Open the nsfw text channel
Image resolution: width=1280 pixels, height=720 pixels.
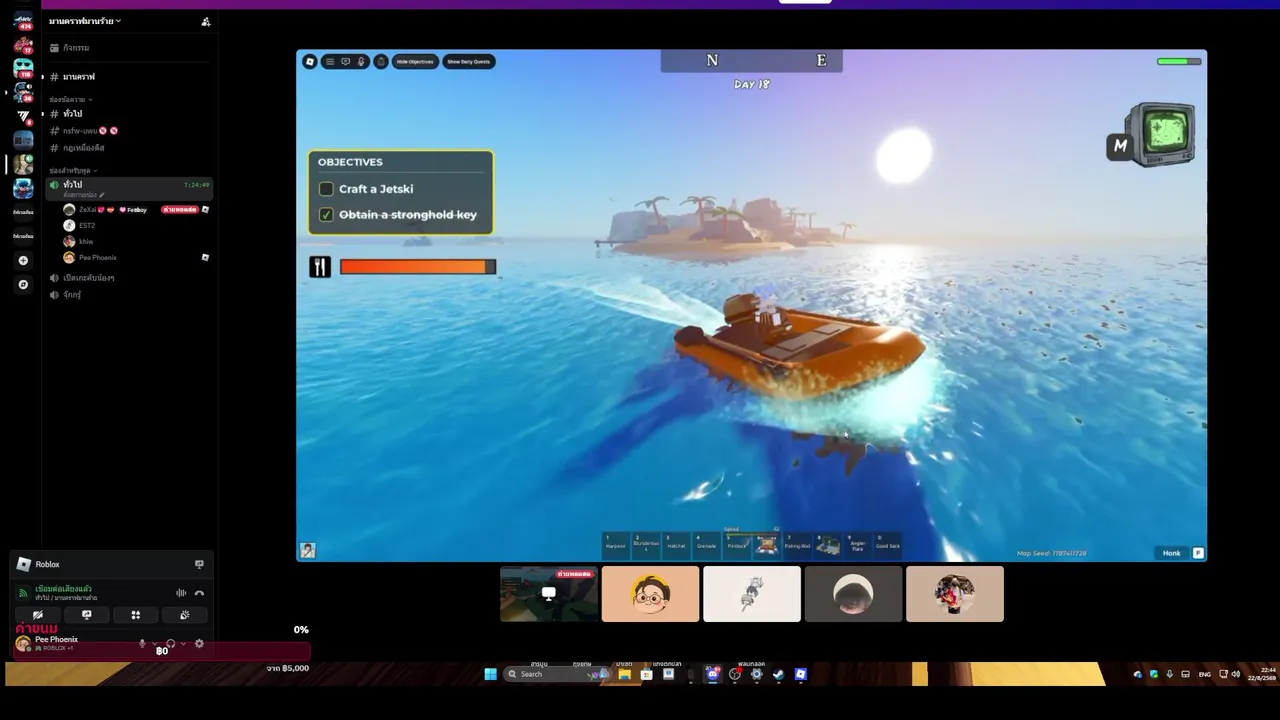pyautogui.click(x=130, y=131)
